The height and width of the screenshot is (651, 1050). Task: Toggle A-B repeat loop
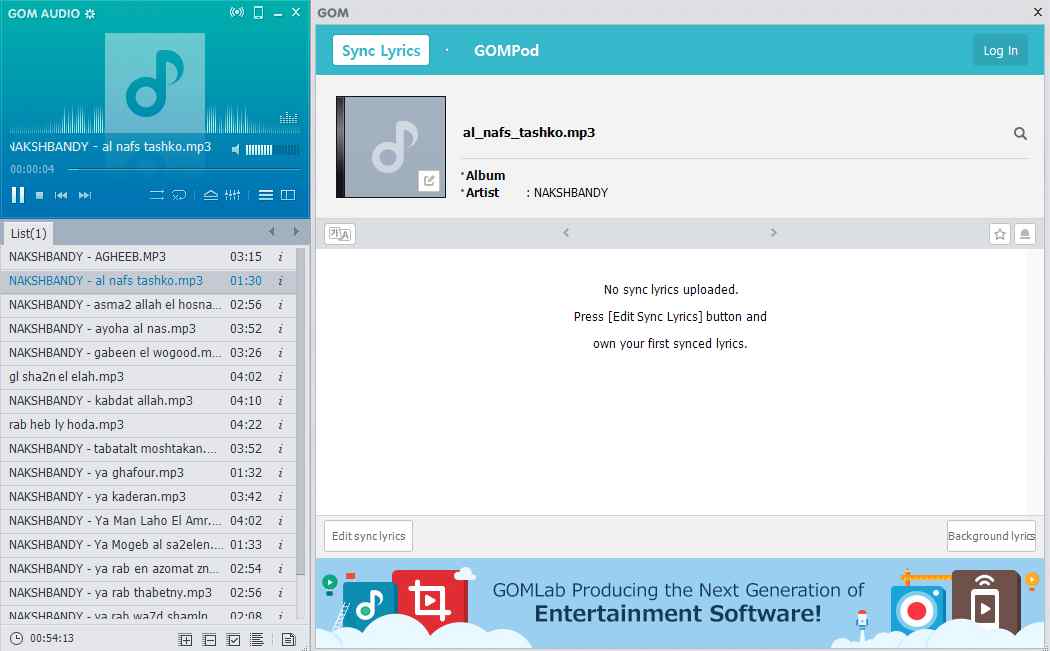click(179, 195)
